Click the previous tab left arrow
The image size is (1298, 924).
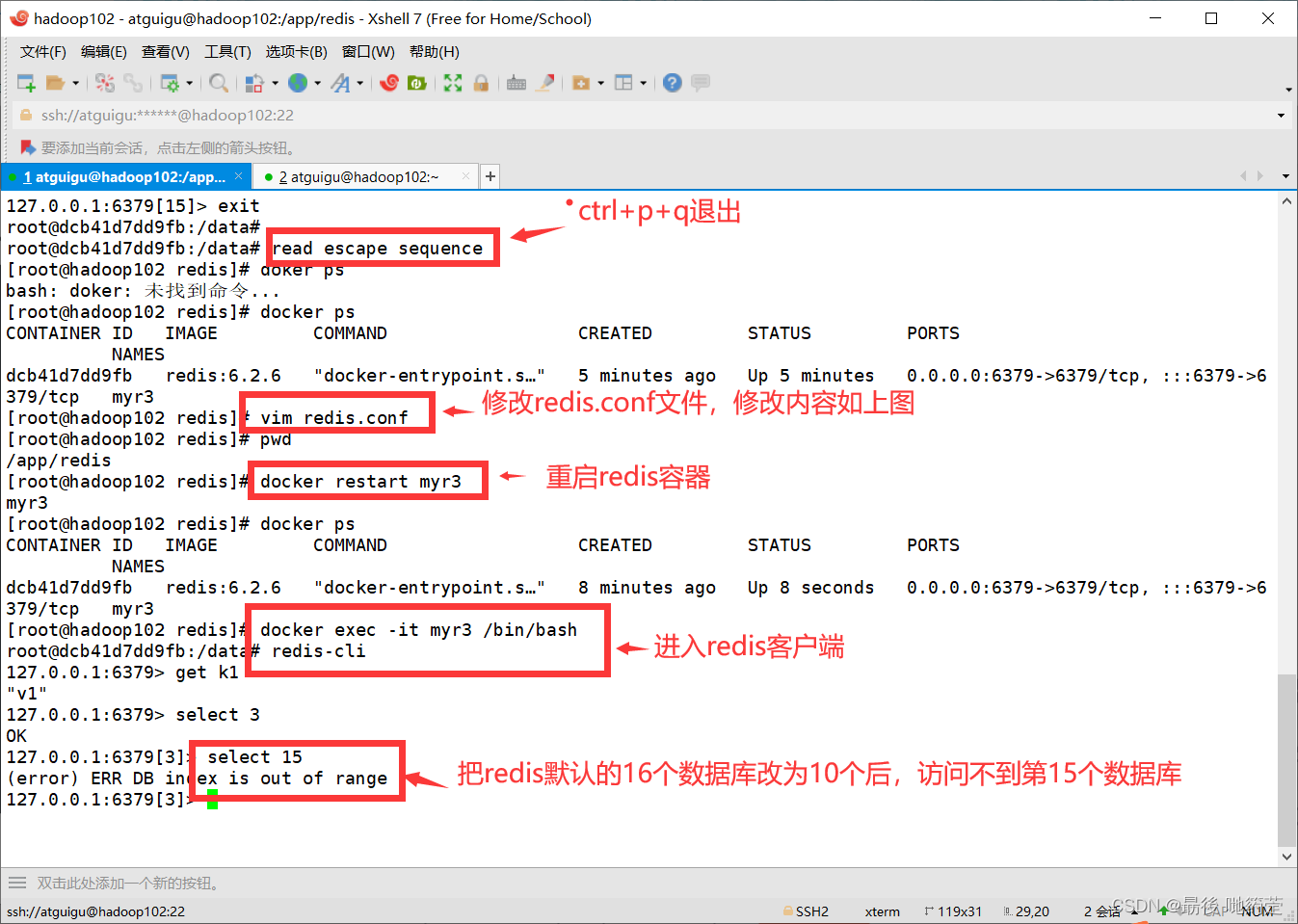(x=1243, y=176)
